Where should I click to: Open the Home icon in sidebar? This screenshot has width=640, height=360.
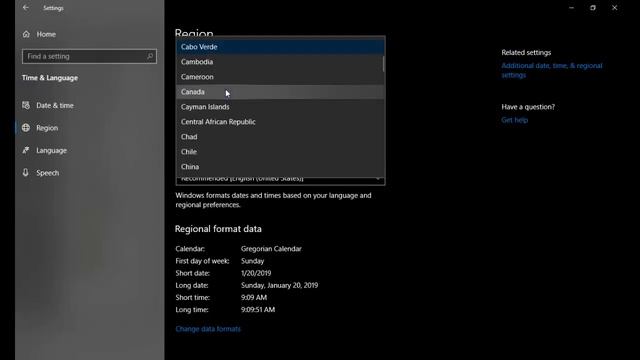pos(26,34)
